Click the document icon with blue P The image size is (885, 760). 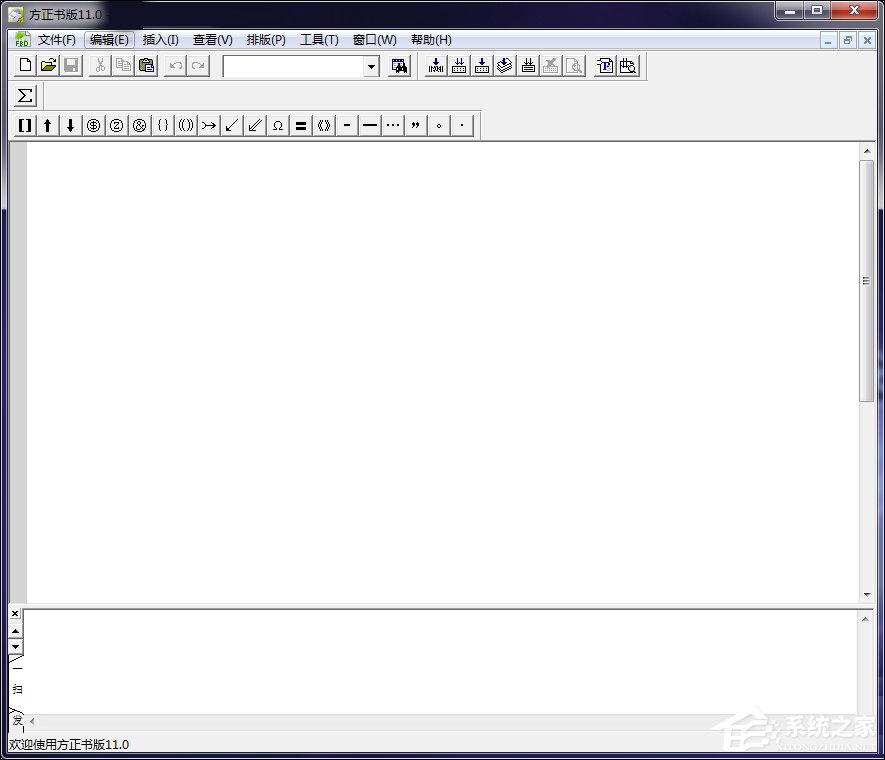605,66
